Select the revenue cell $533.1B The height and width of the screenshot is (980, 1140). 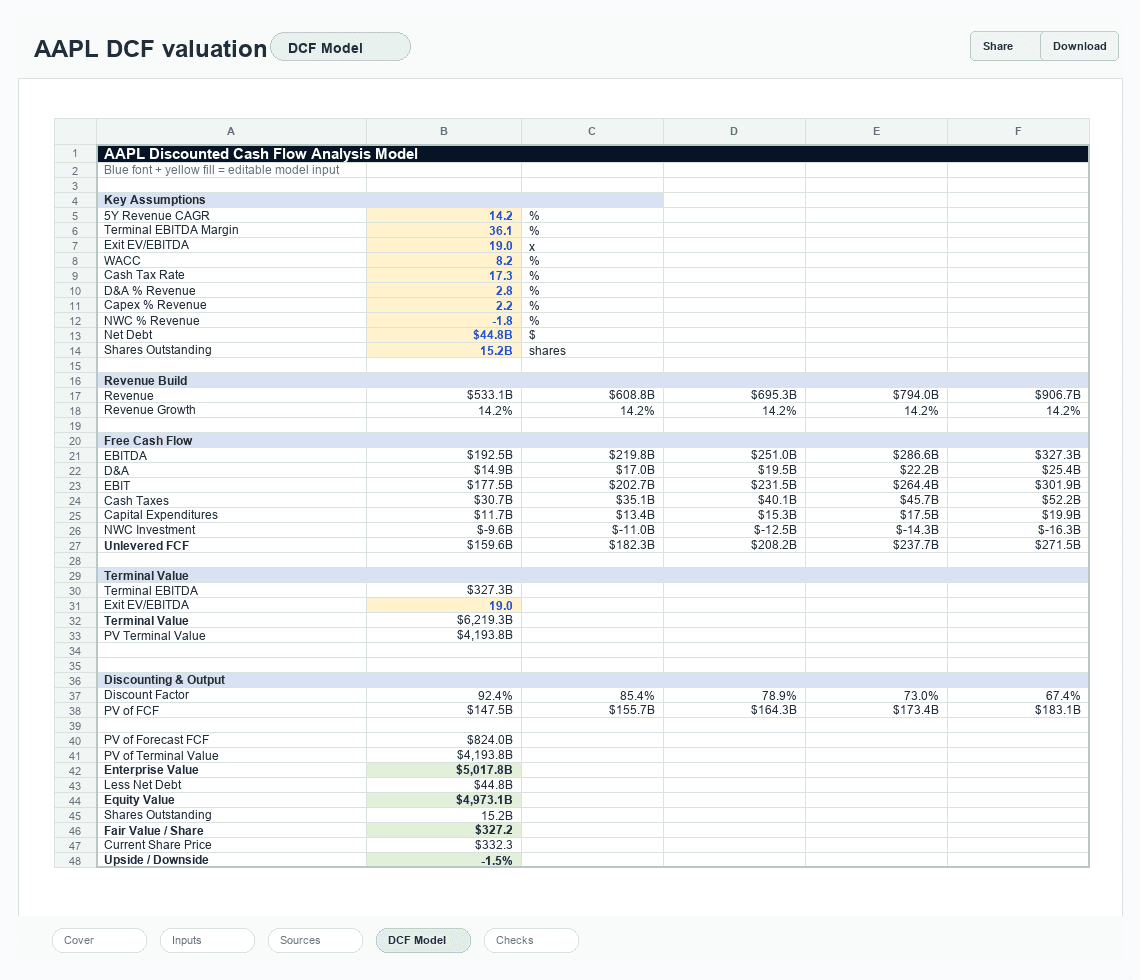[443, 395]
